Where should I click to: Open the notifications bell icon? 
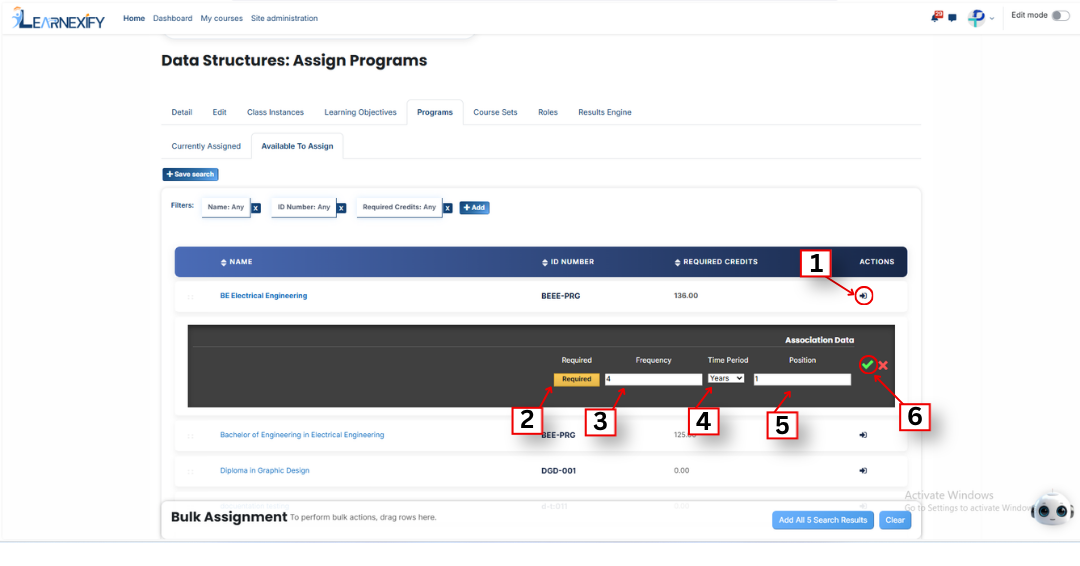[x=936, y=17]
